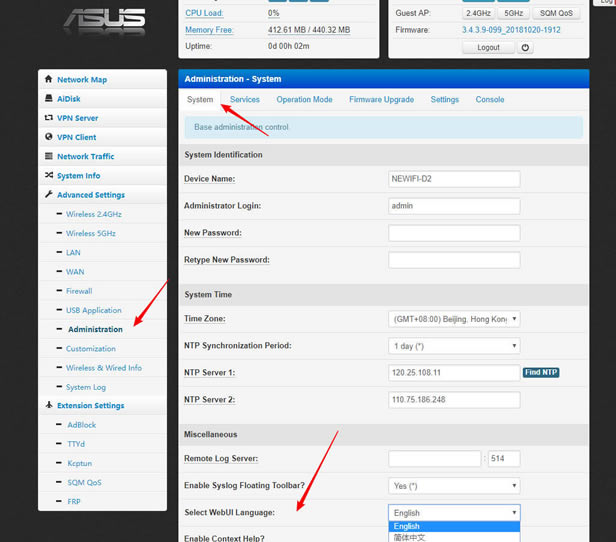Click the VPN Client globe icon
616x542 pixels.
click(48, 137)
